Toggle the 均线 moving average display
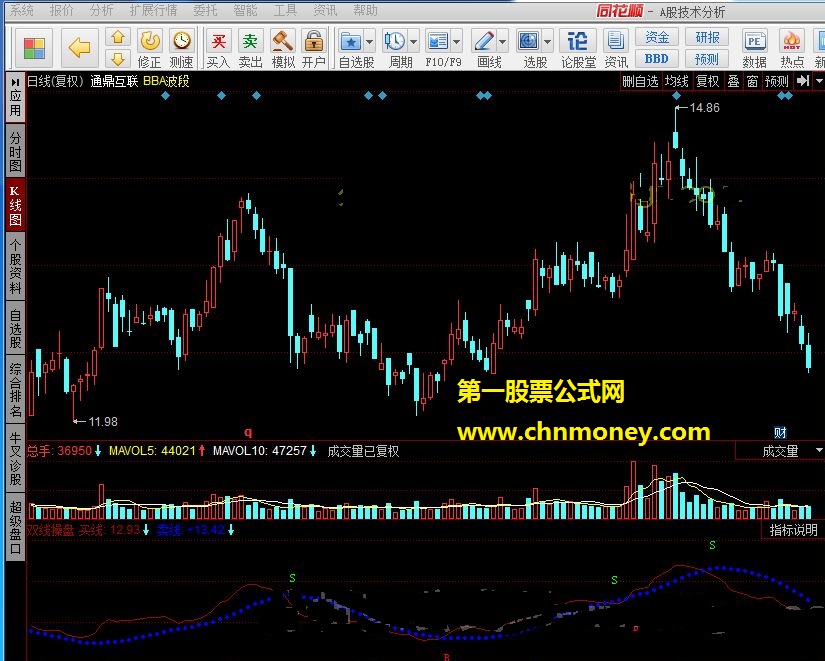The width and height of the screenshot is (825, 661). coord(677,81)
